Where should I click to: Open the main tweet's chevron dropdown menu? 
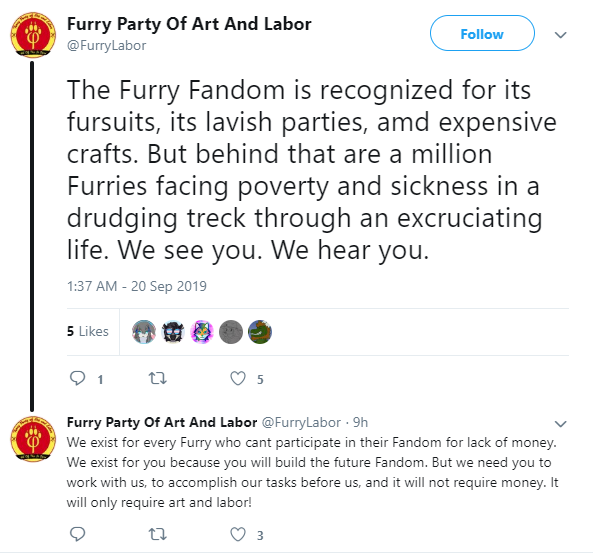(560, 35)
